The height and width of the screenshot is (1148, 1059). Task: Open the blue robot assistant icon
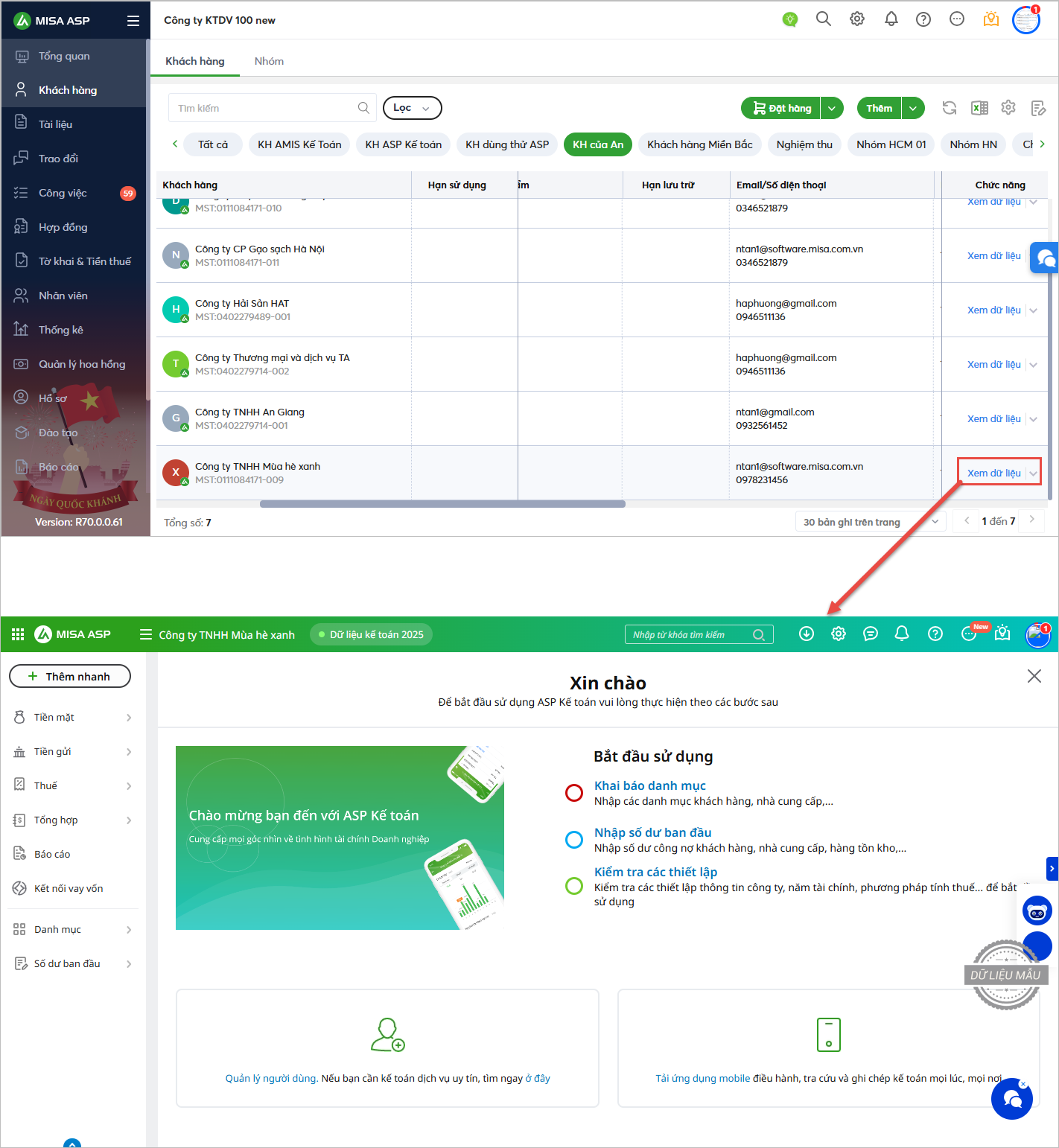[1037, 911]
